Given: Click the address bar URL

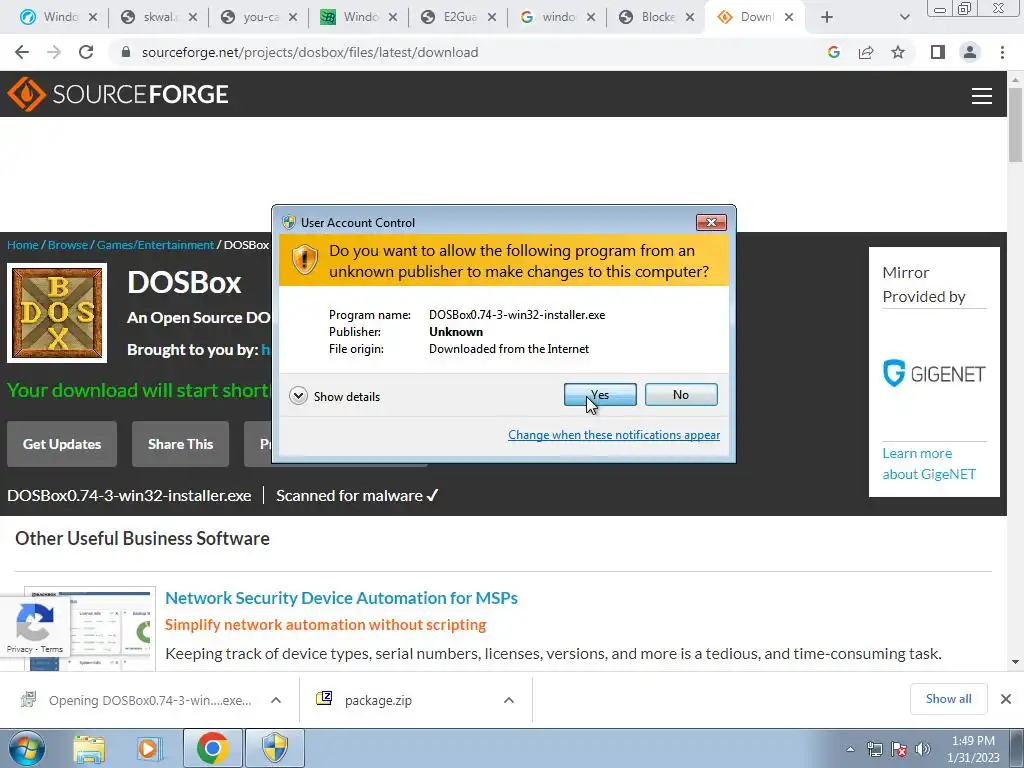Looking at the screenshot, I should [310, 52].
